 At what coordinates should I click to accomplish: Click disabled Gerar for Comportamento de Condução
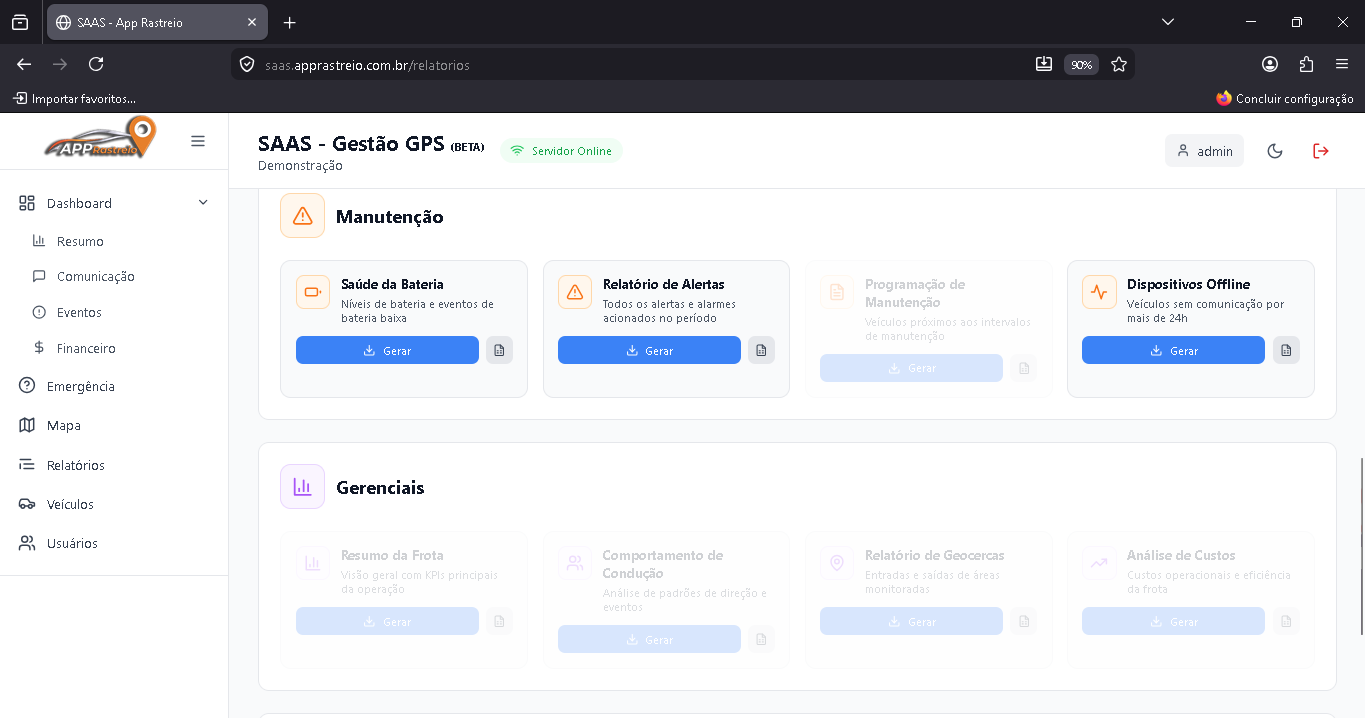click(649, 639)
